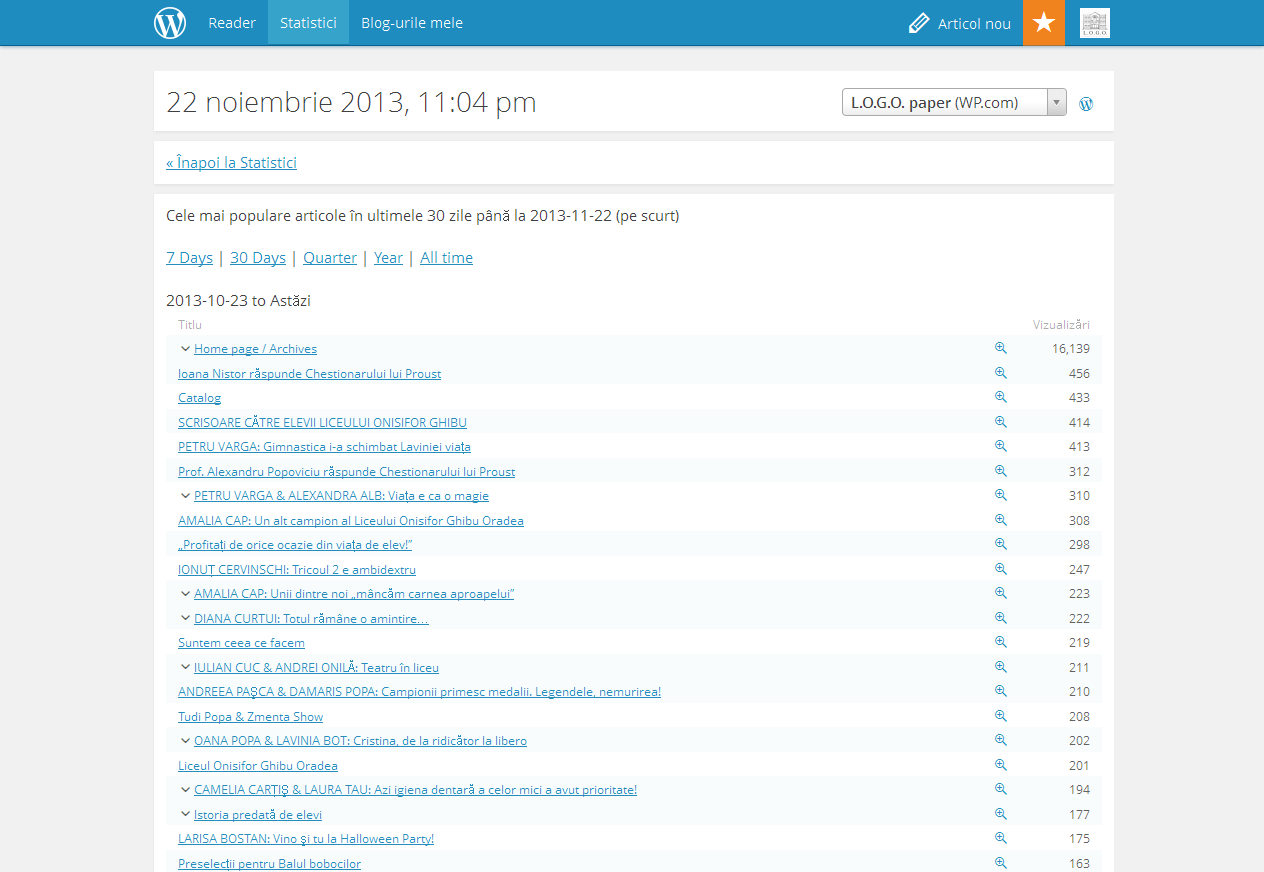Viewport: 1264px width, 872px height.
Task: Click magnifier icon for Home page / Archives
Action: (x=1000, y=348)
